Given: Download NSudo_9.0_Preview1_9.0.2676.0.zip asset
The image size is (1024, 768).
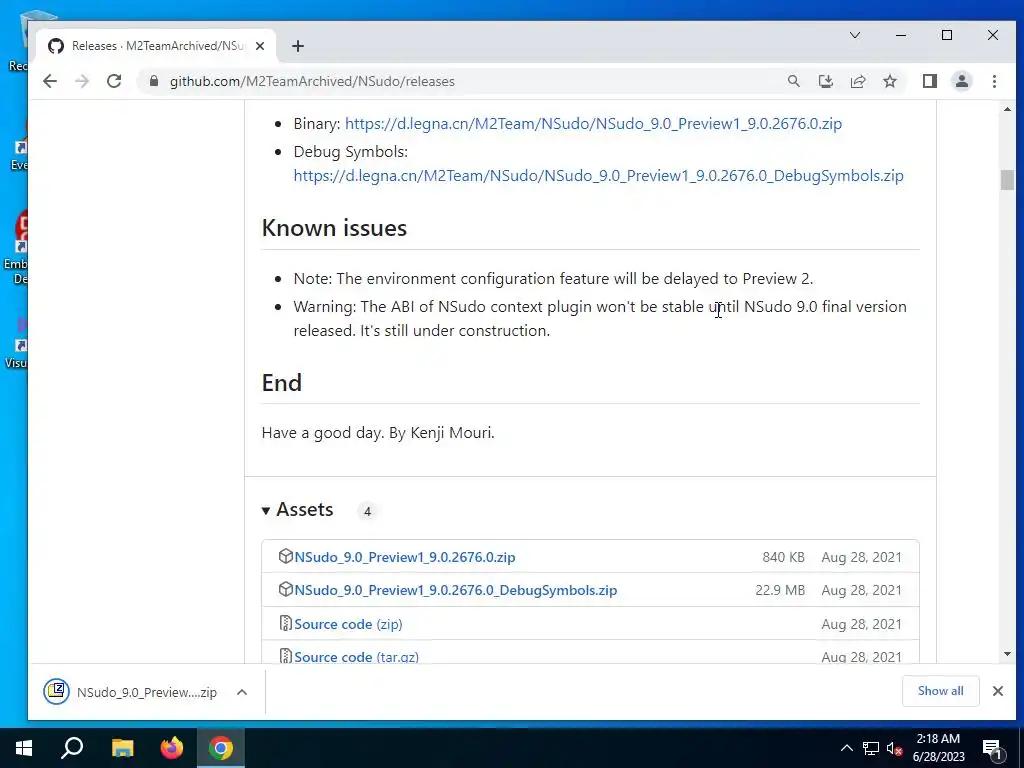Looking at the screenshot, I should tap(405, 557).
